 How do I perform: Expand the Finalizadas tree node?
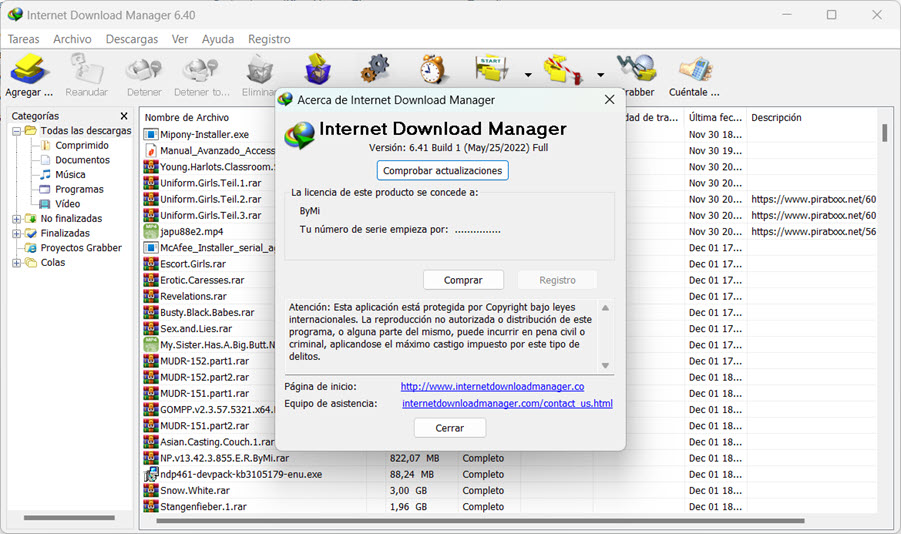[x=17, y=233]
